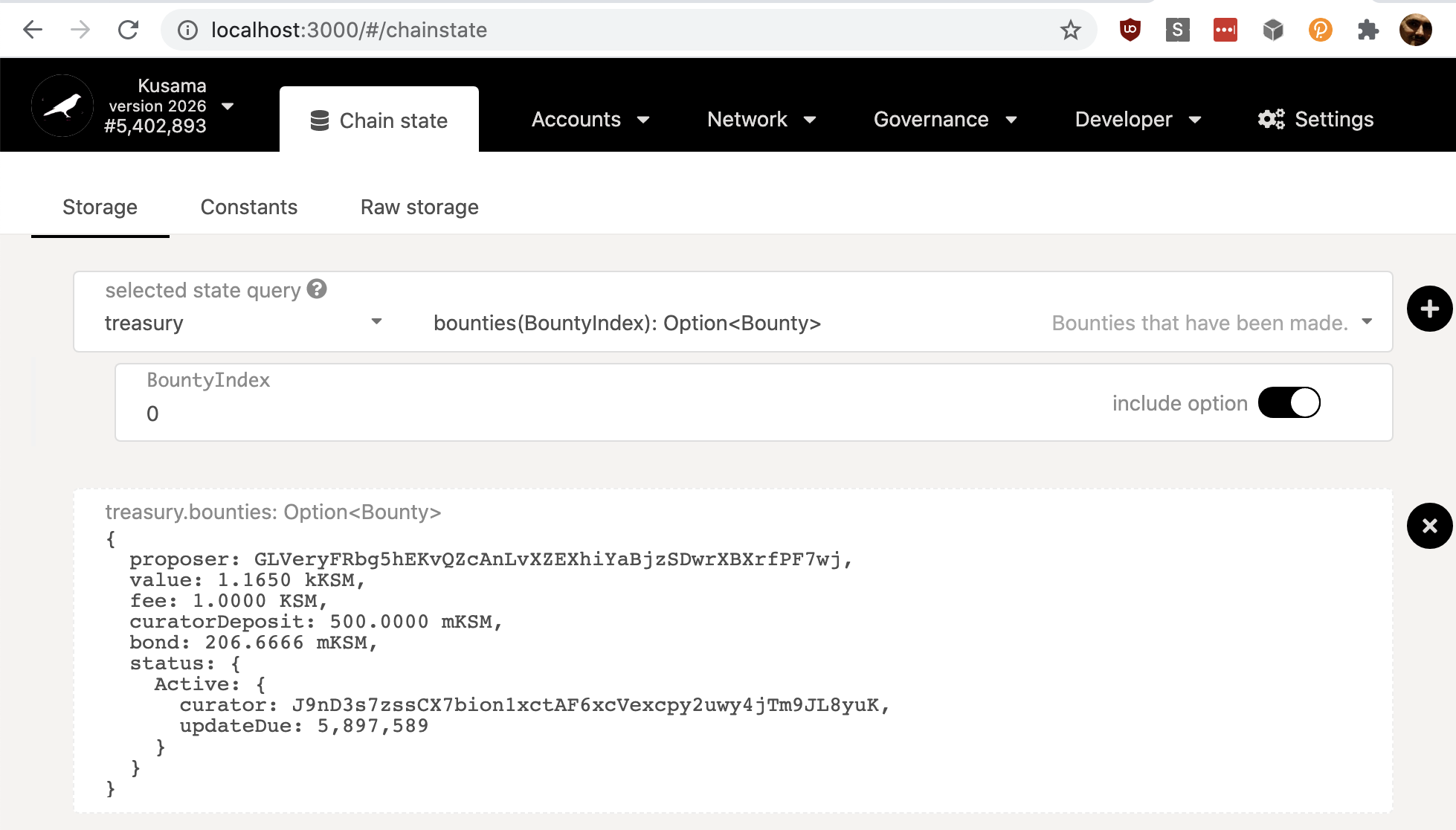Open the red dots password extension
This screenshot has height=830, width=1456.
1225,30
